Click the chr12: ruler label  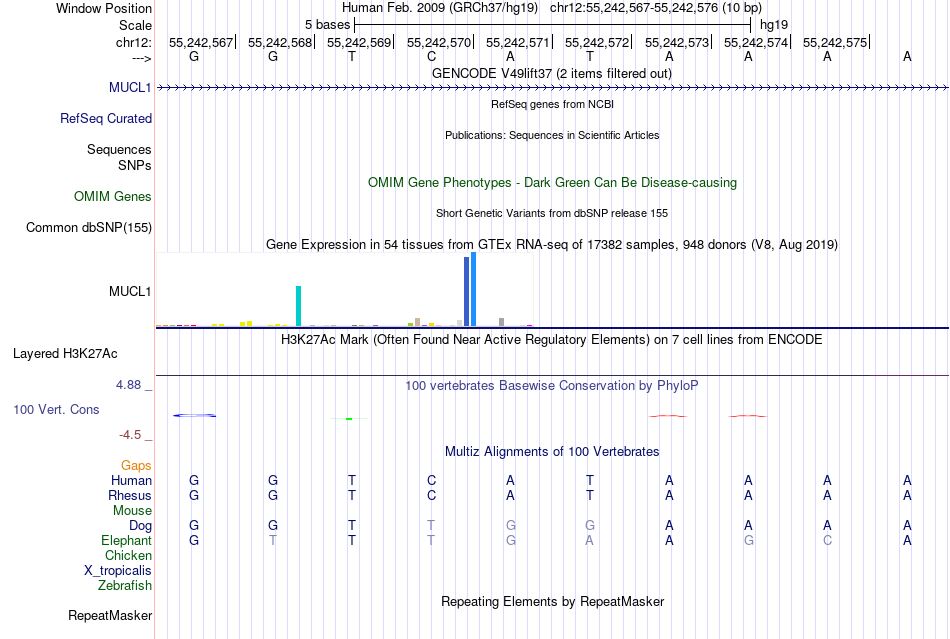[x=134, y=43]
